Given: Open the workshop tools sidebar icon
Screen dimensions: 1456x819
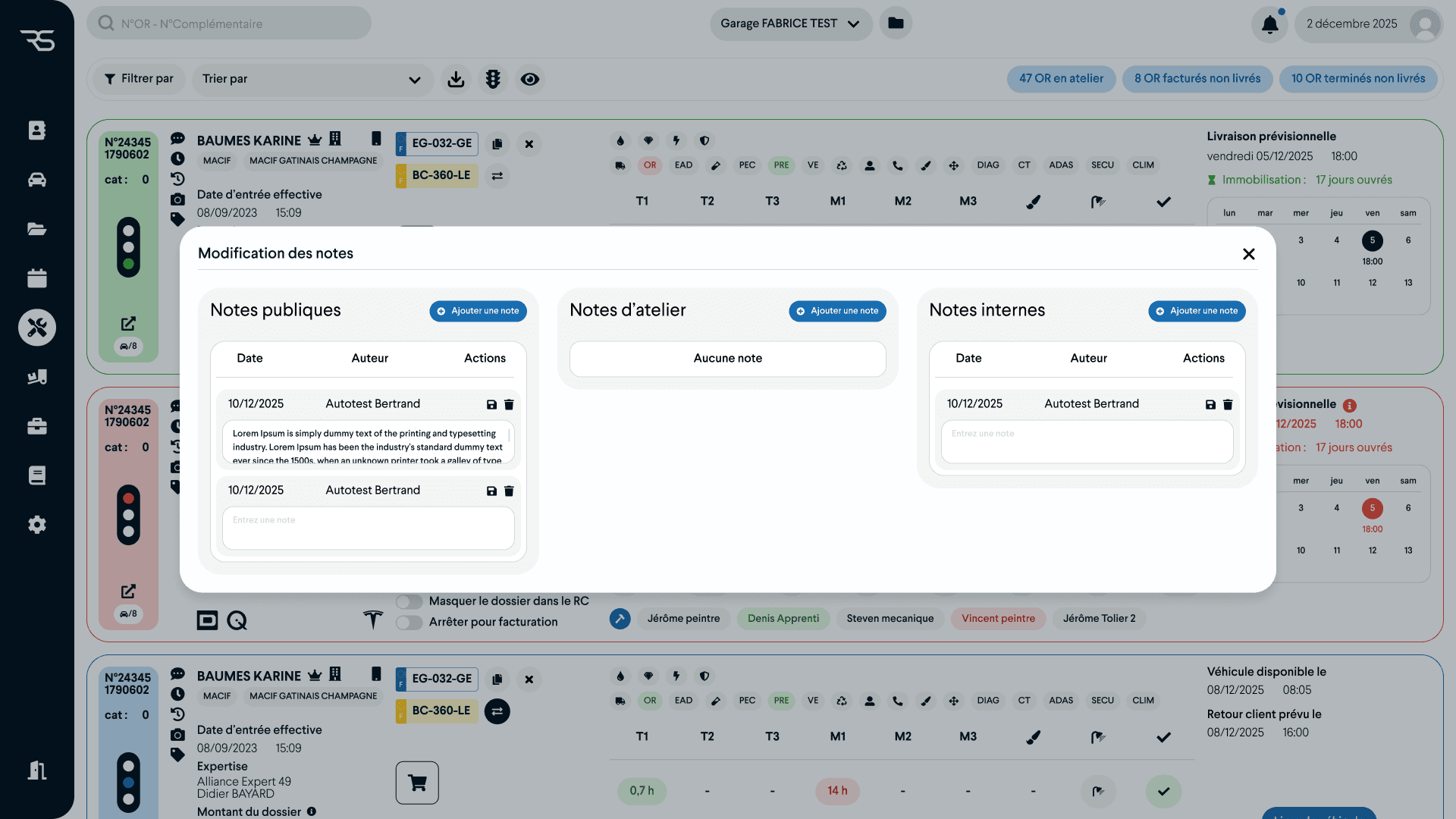Looking at the screenshot, I should (x=37, y=328).
